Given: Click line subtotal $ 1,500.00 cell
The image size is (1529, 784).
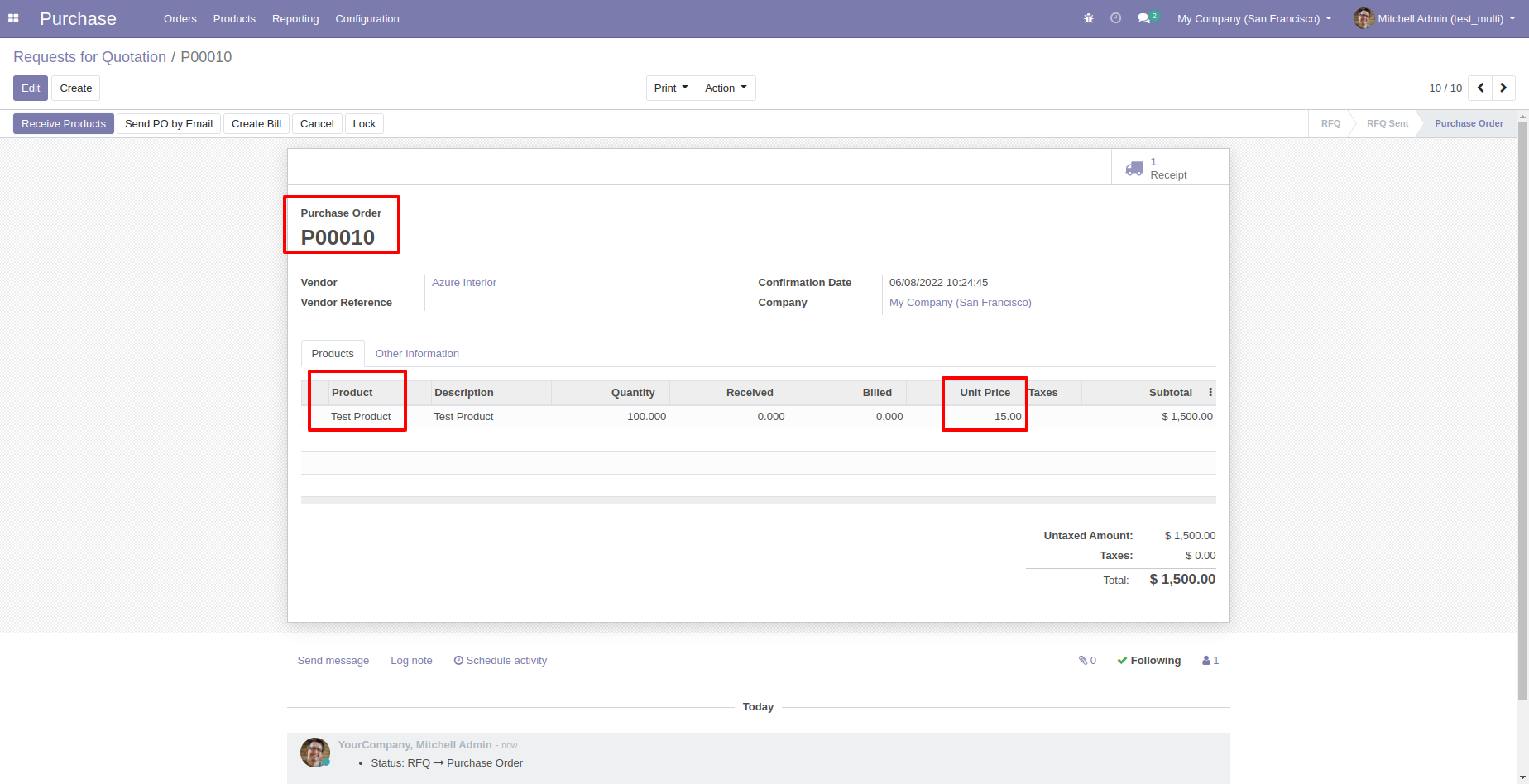Looking at the screenshot, I should tap(1187, 416).
